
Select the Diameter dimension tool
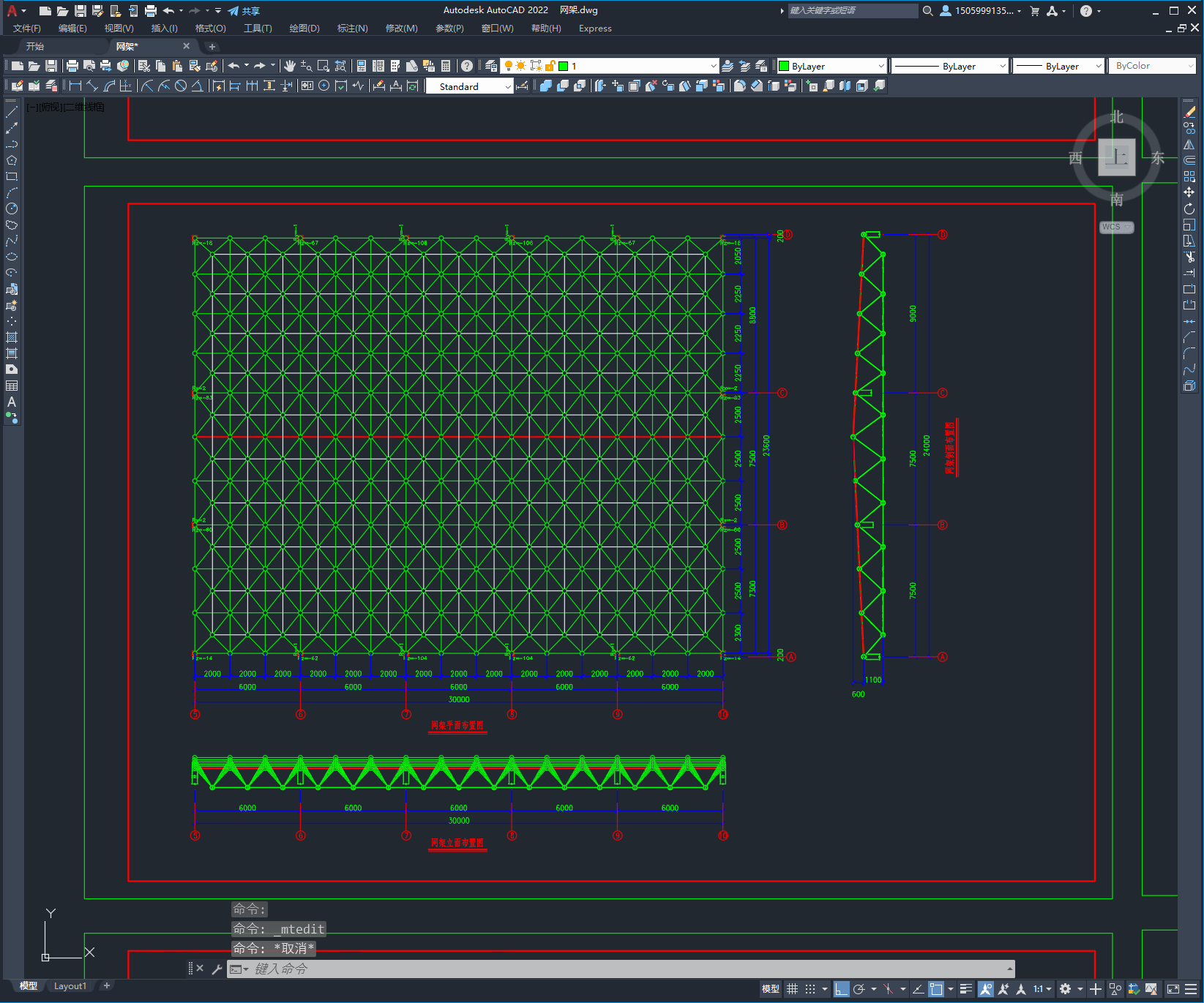180,86
